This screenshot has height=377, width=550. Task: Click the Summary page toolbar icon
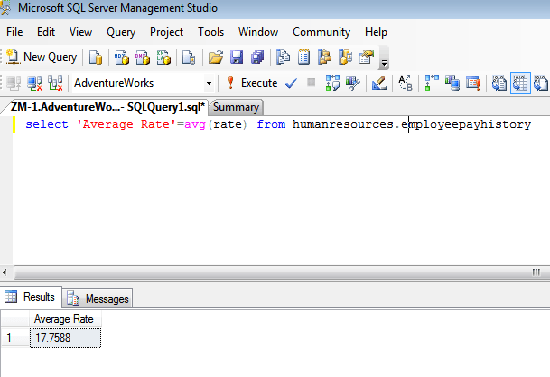tap(304, 57)
